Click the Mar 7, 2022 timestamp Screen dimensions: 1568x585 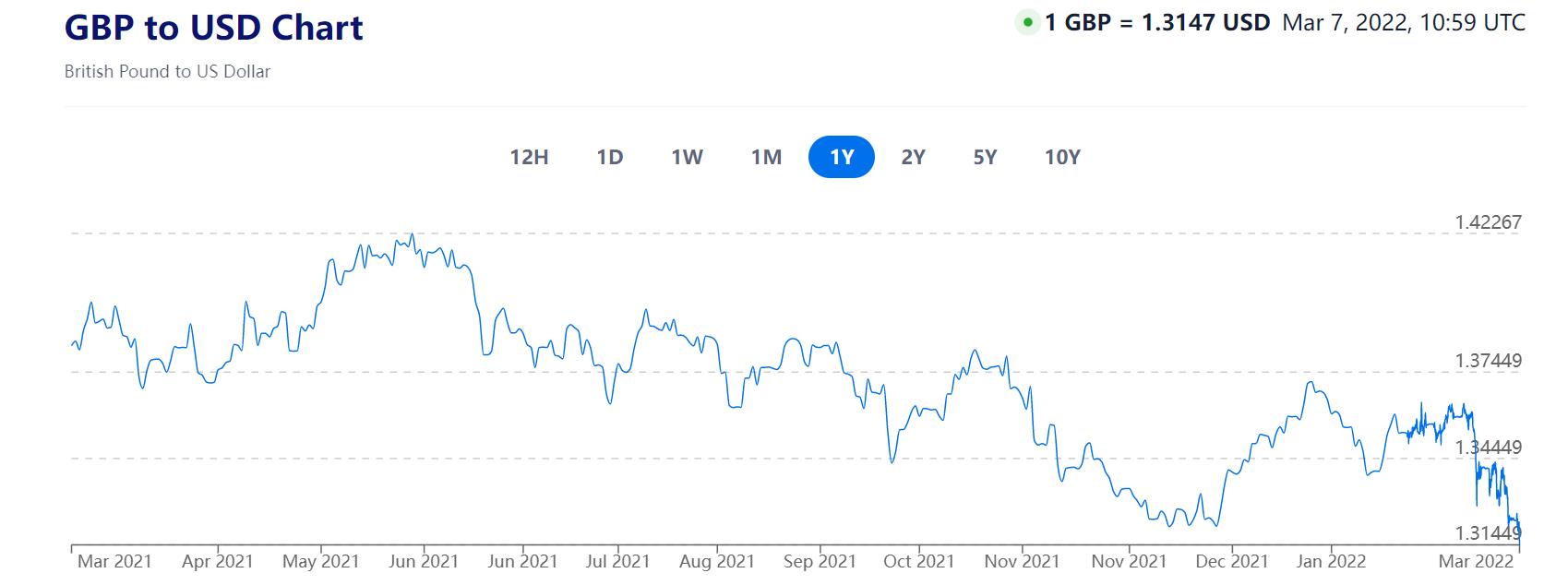click(x=1403, y=22)
